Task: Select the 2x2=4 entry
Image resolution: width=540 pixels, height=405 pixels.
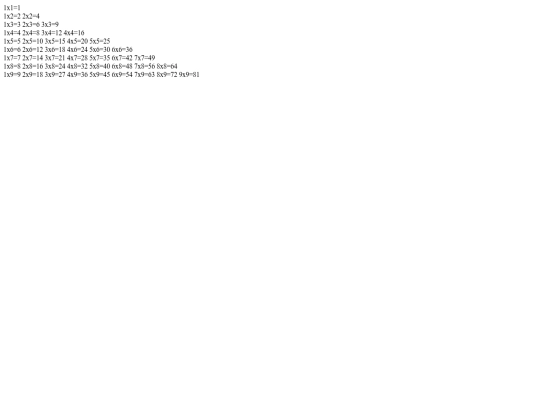Action: pos(31,16)
